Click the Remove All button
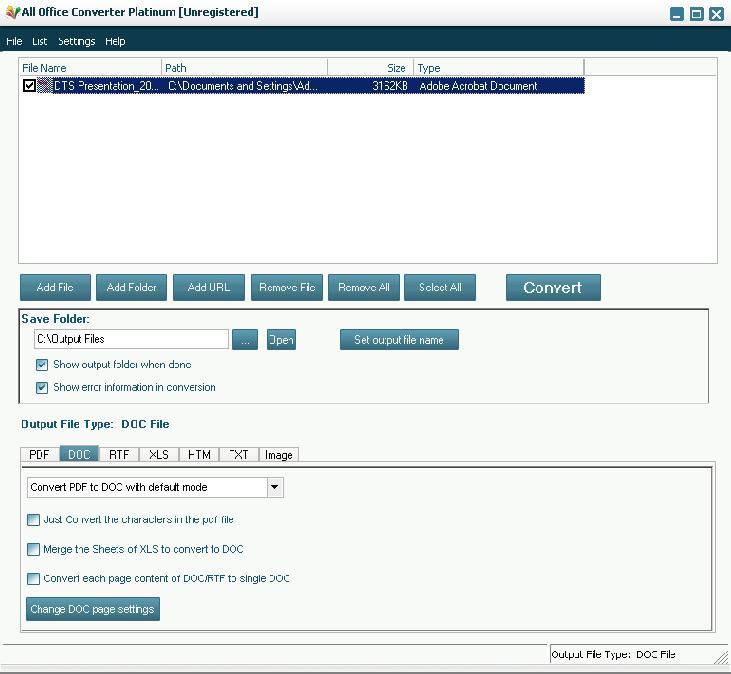Image resolution: width=731 pixels, height=674 pixels. [x=364, y=288]
